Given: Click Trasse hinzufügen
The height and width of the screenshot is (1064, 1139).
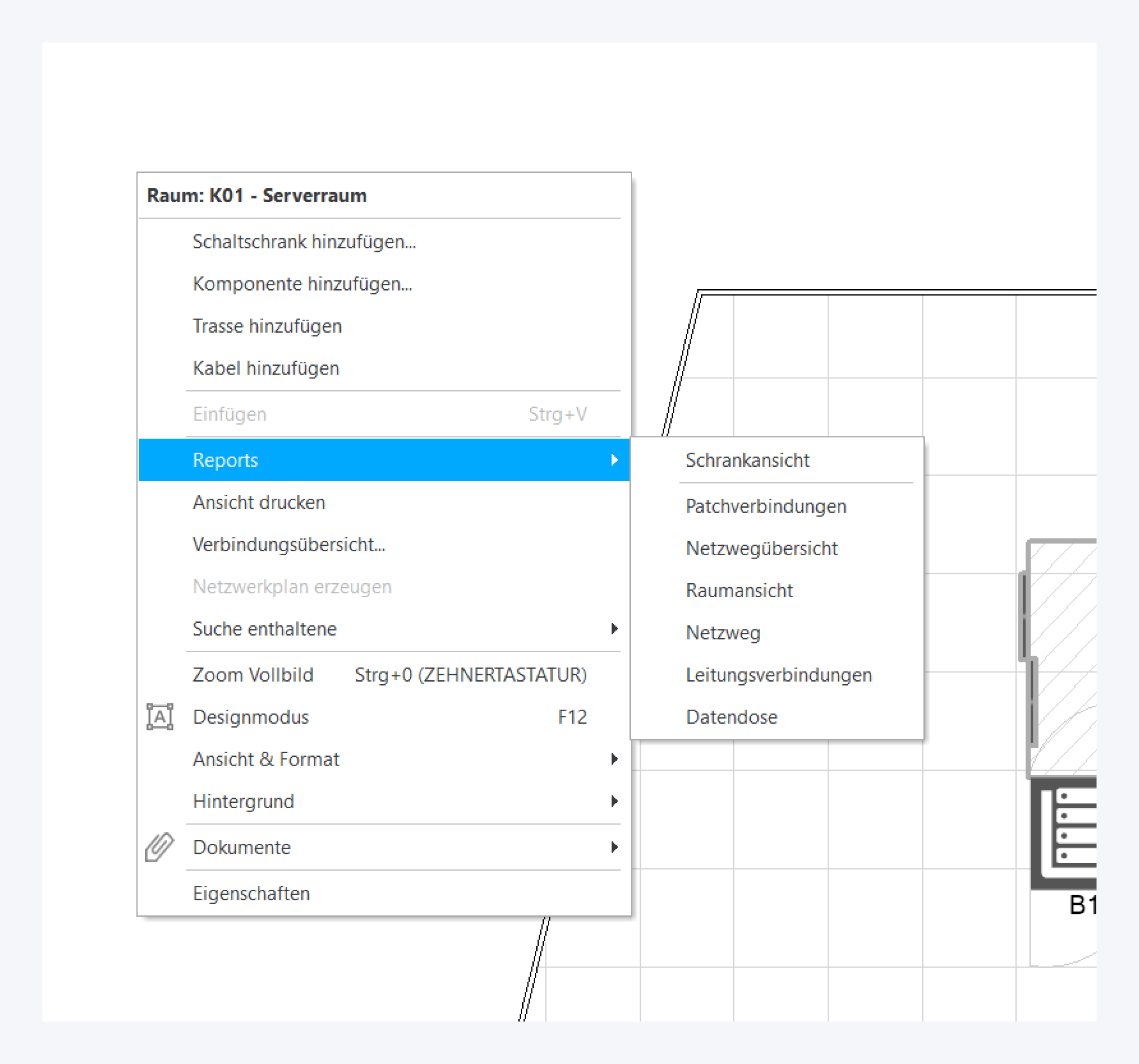Looking at the screenshot, I should coord(267,326).
